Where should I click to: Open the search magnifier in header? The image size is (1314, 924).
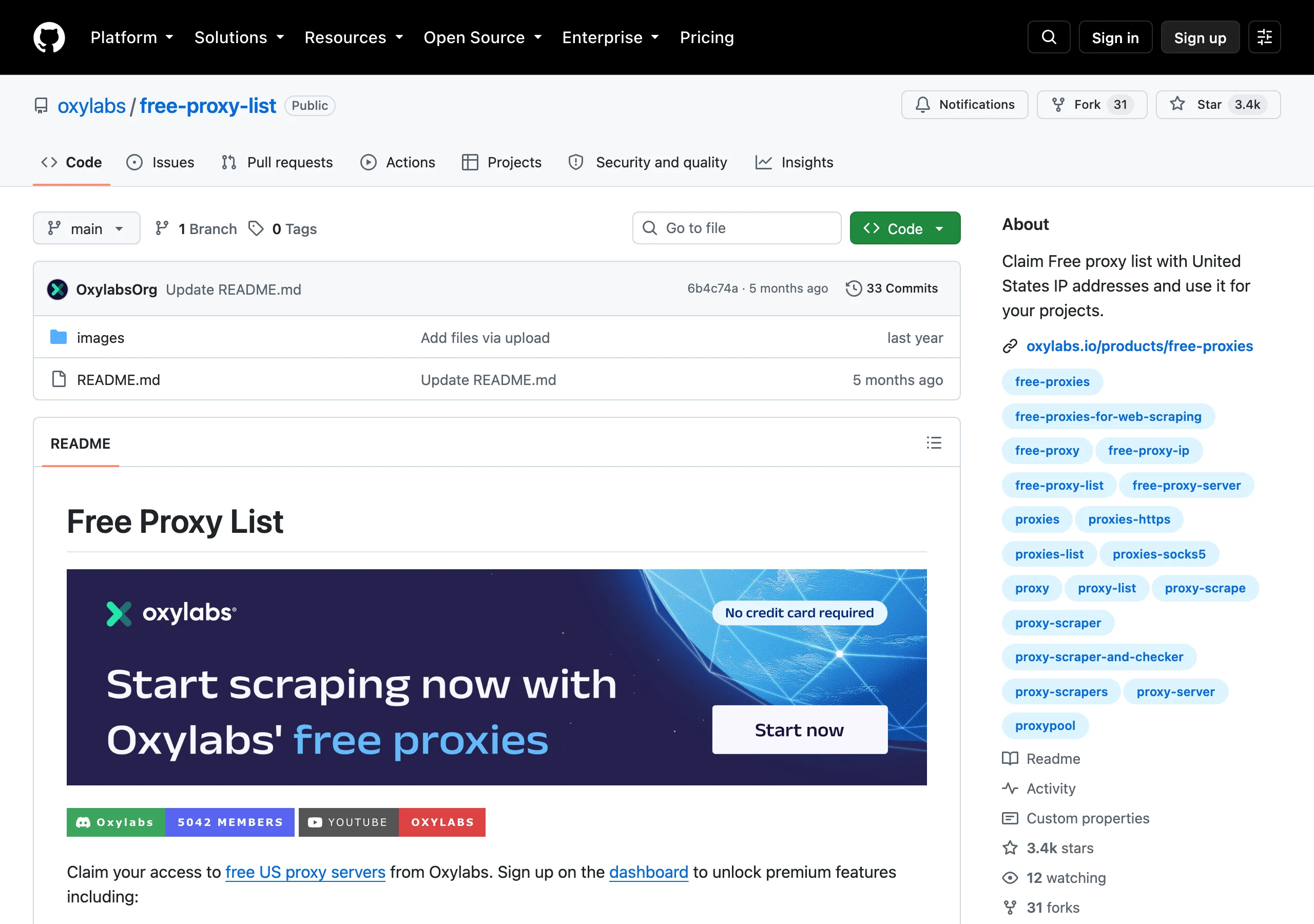(x=1049, y=37)
